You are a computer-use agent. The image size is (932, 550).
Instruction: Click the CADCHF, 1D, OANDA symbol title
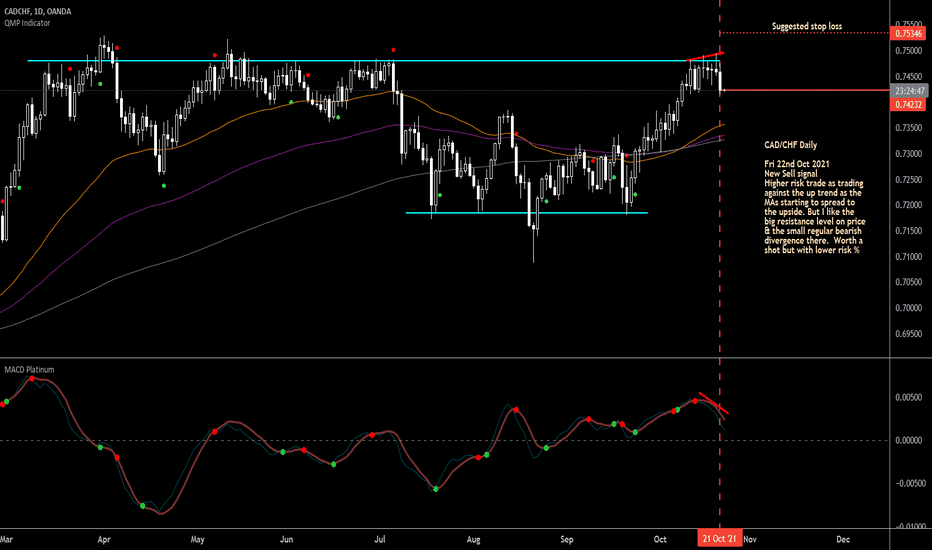pyautogui.click(x=37, y=11)
